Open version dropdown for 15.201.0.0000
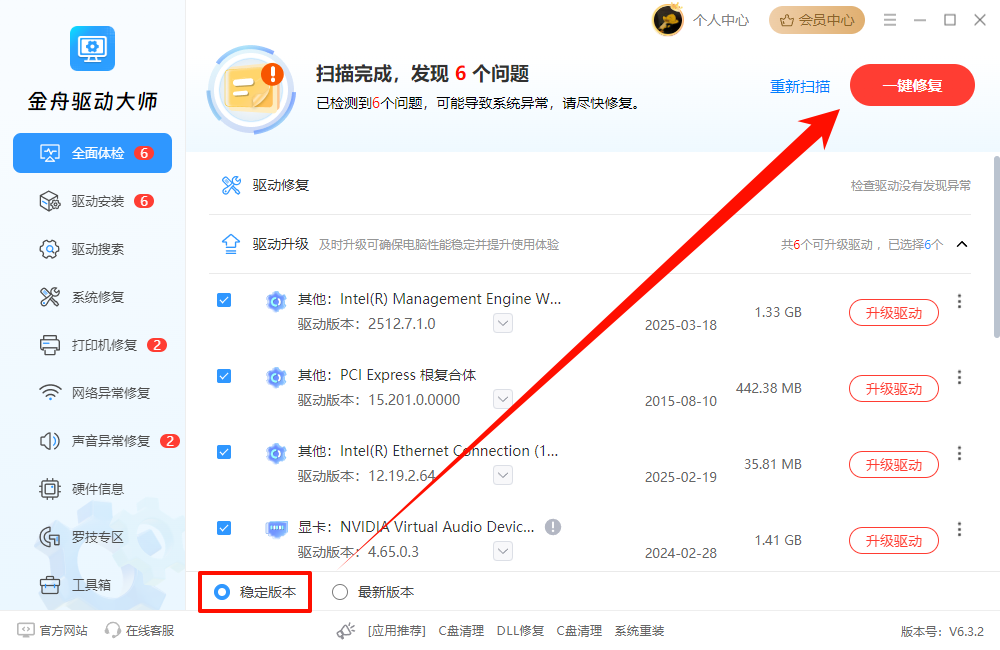 (503, 399)
